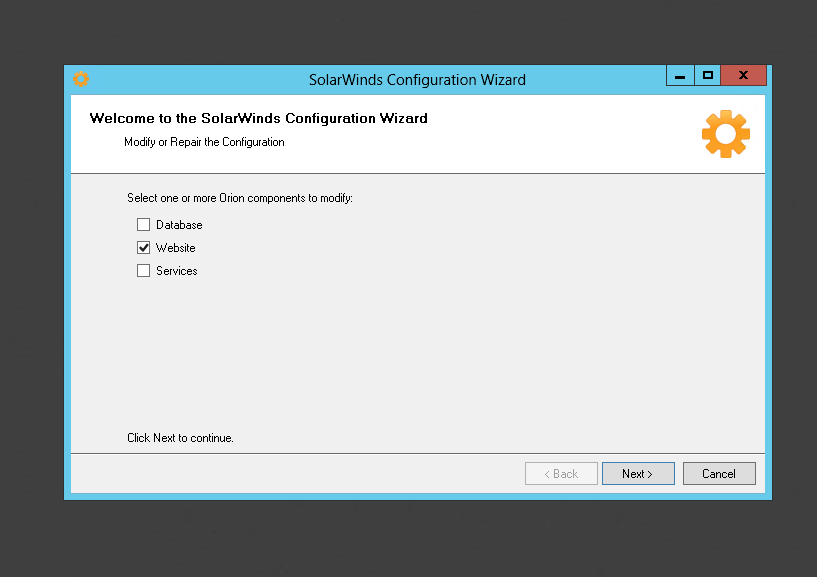Tick the Database checkbox
The width and height of the screenshot is (817, 577).
[143, 225]
